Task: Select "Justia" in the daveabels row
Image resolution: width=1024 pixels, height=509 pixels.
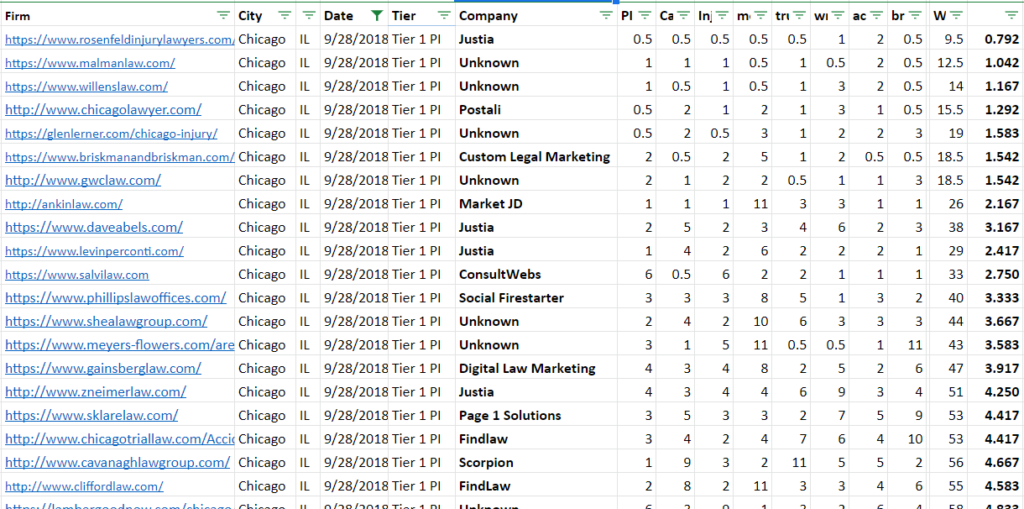Action: pos(476,227)
